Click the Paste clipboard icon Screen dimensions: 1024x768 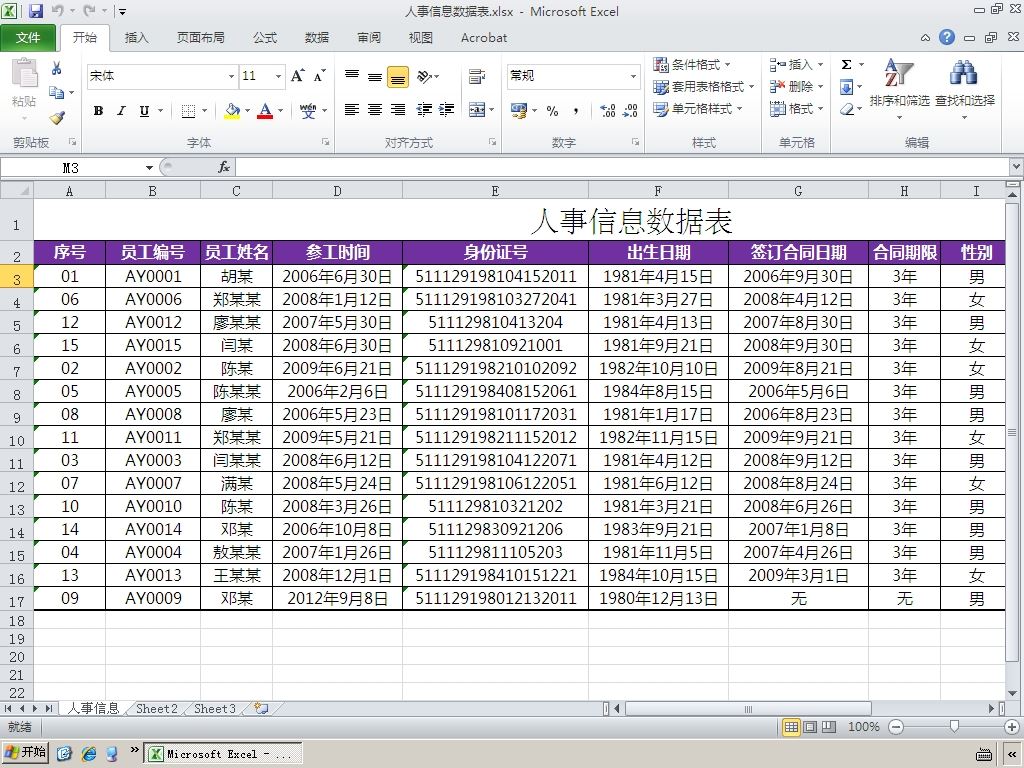pyautogui.click(x=24, y=73)
